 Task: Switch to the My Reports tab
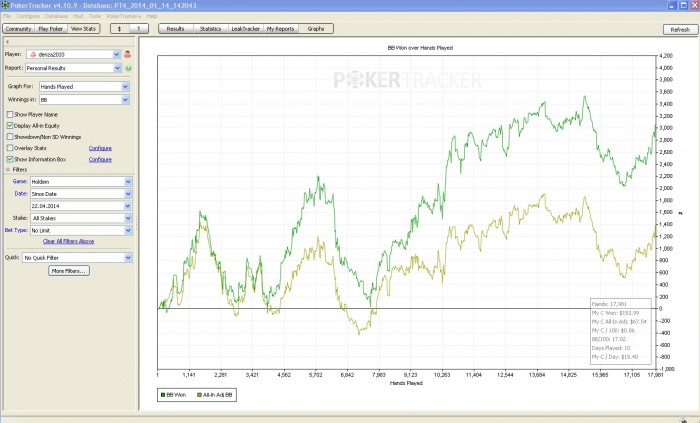[x=280, y=29]
